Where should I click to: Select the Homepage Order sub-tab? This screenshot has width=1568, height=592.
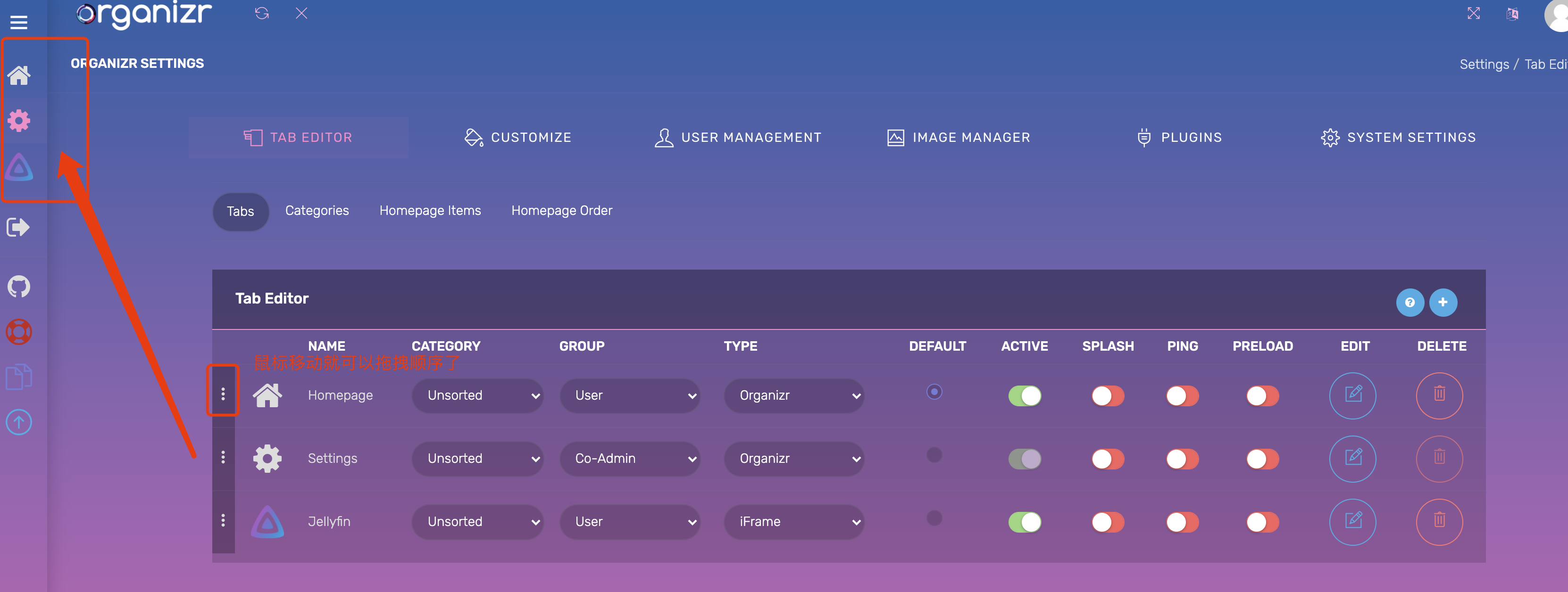[561, 211]
